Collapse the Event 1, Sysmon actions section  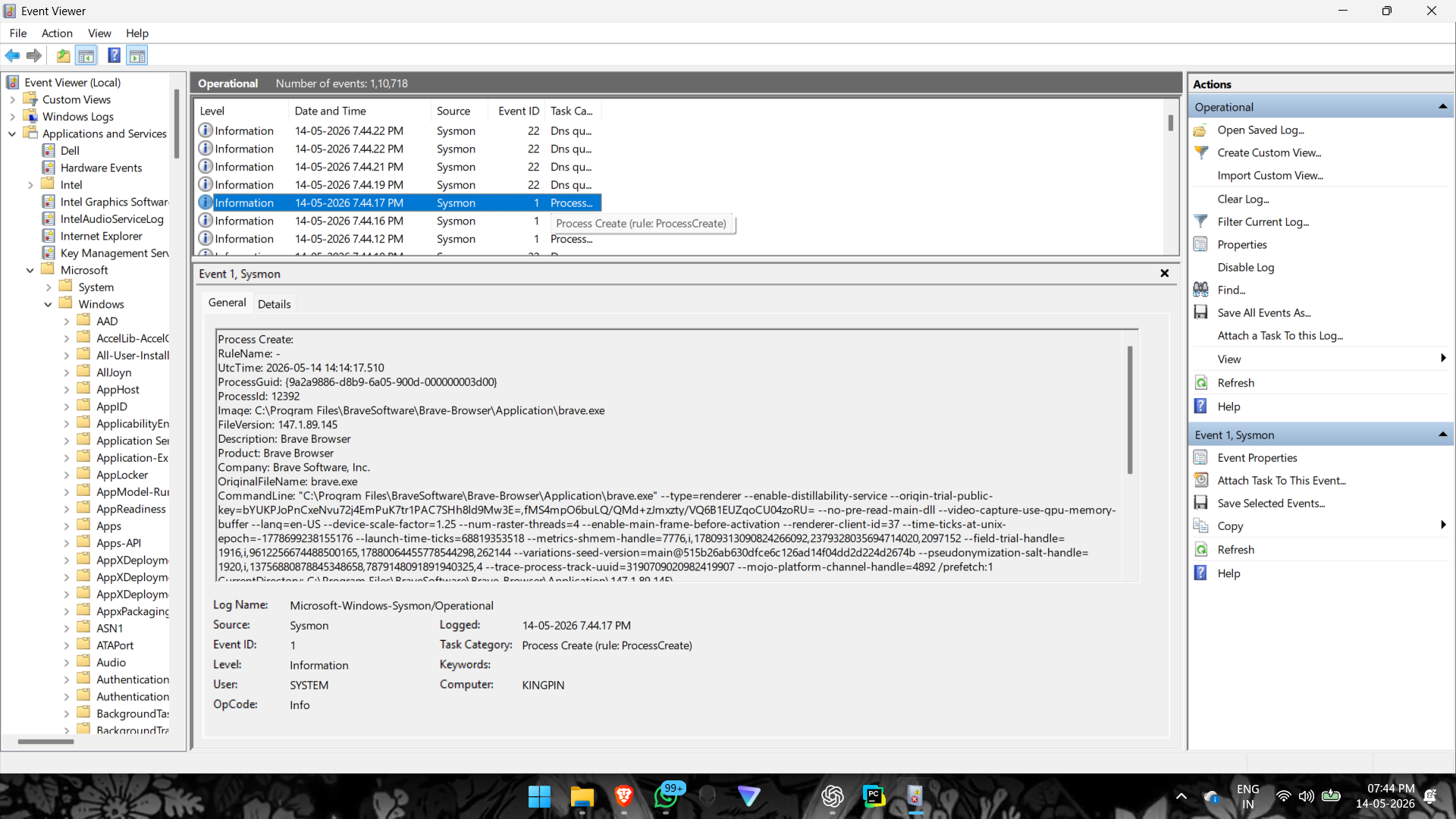point(1442,435)
